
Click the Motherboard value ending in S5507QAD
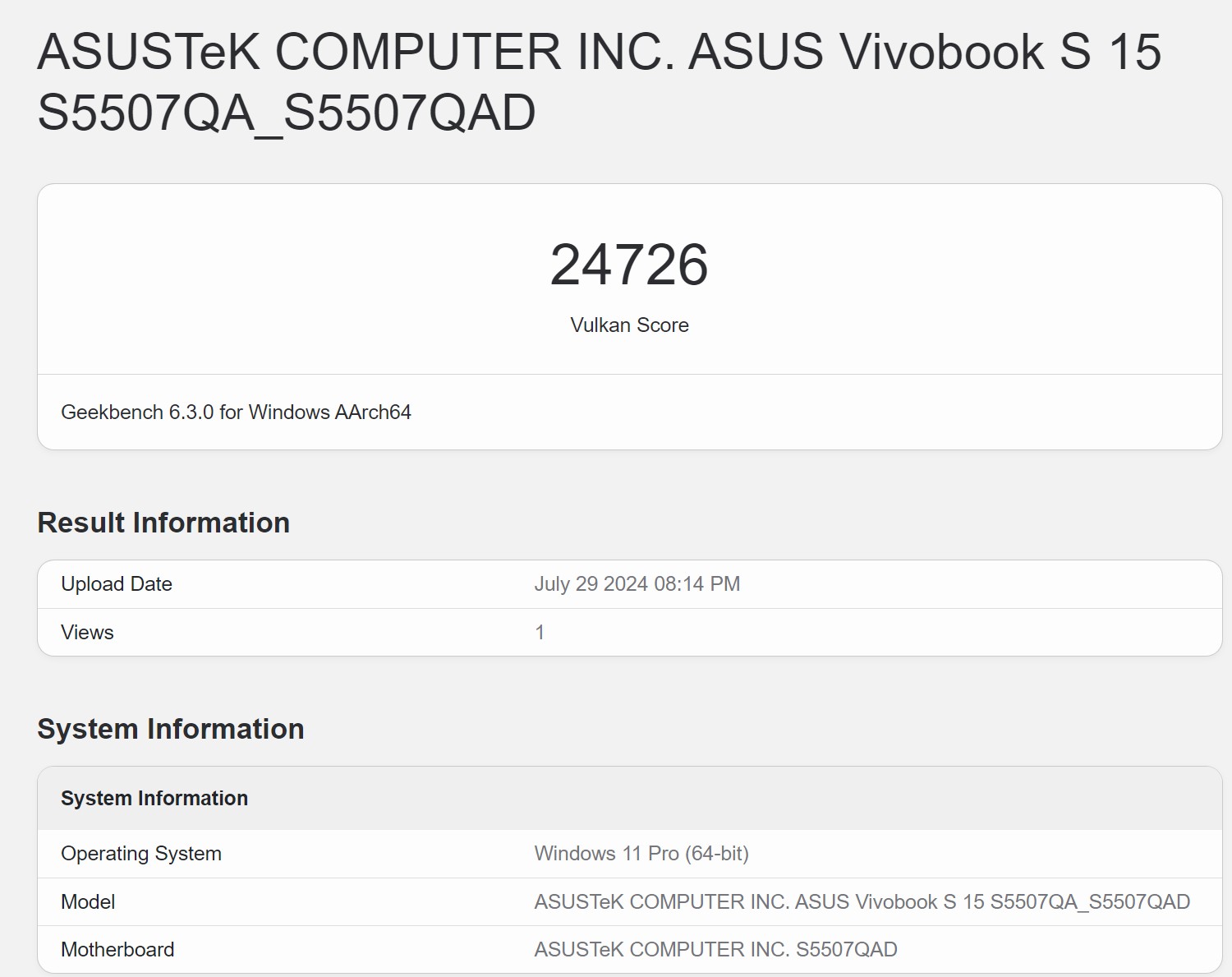click(715, 950)
